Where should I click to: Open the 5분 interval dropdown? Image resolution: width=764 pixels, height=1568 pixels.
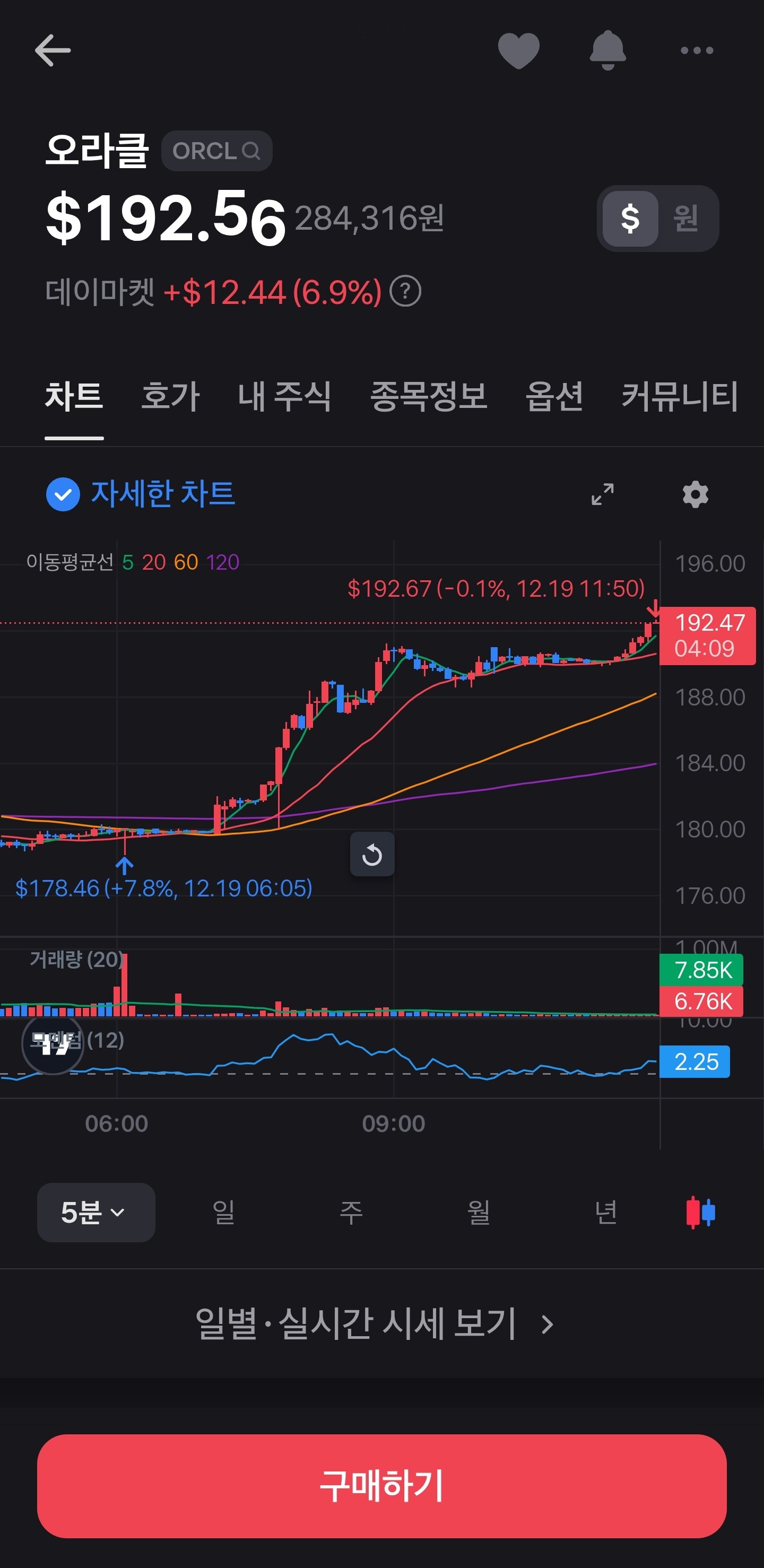(96, 1213)
